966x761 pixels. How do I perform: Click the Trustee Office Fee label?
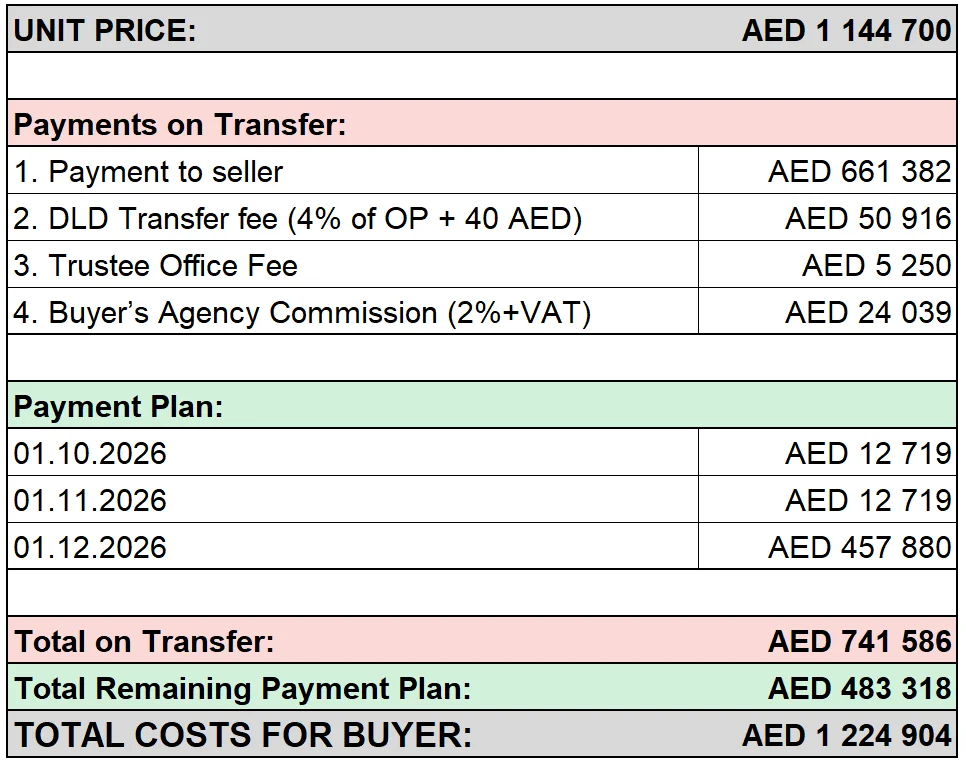click(x=156, y=266)
